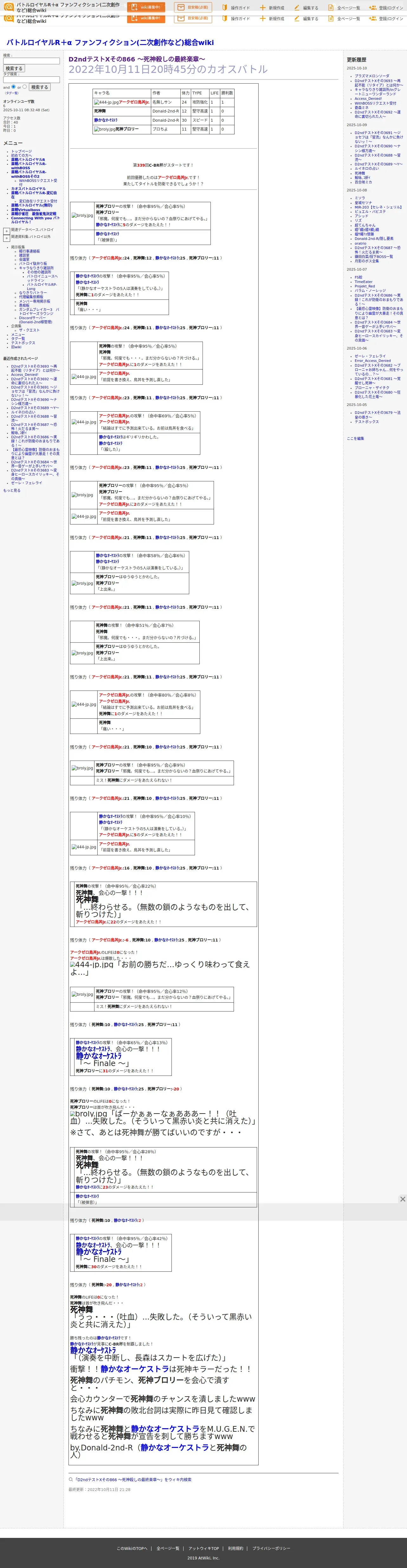The height and width of the screenshot is (1568, 407).
Task: Open TimeEater in update history
Action: 364,282
